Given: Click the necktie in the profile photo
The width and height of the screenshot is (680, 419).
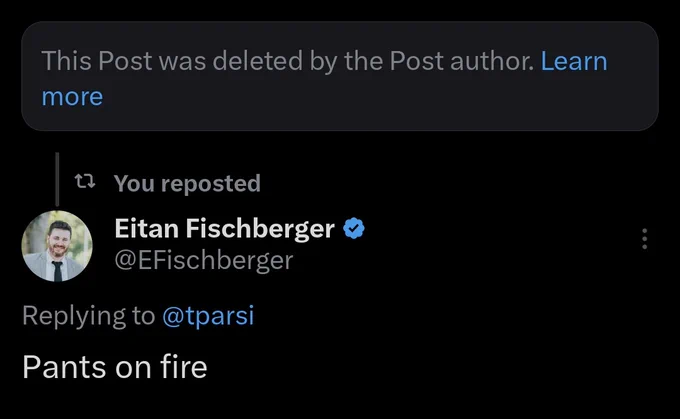Looking at the screenshot, I should 57,271.
